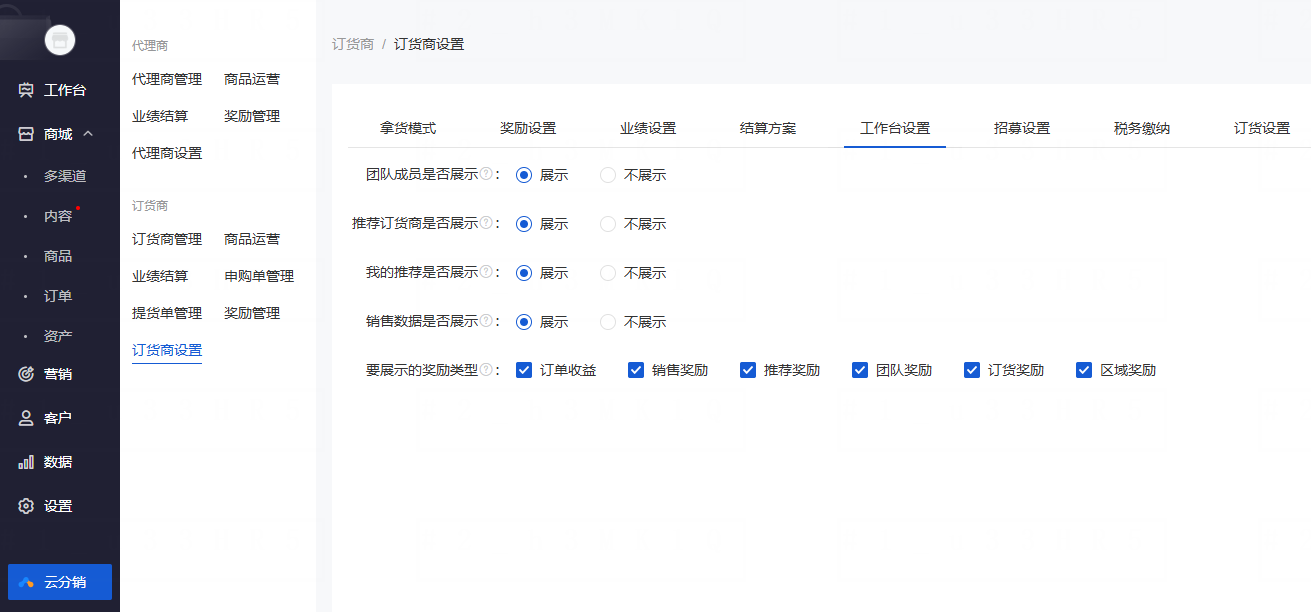
Task: Uncheck the 区域奖励 checkbox
Action: point(1084,370)
